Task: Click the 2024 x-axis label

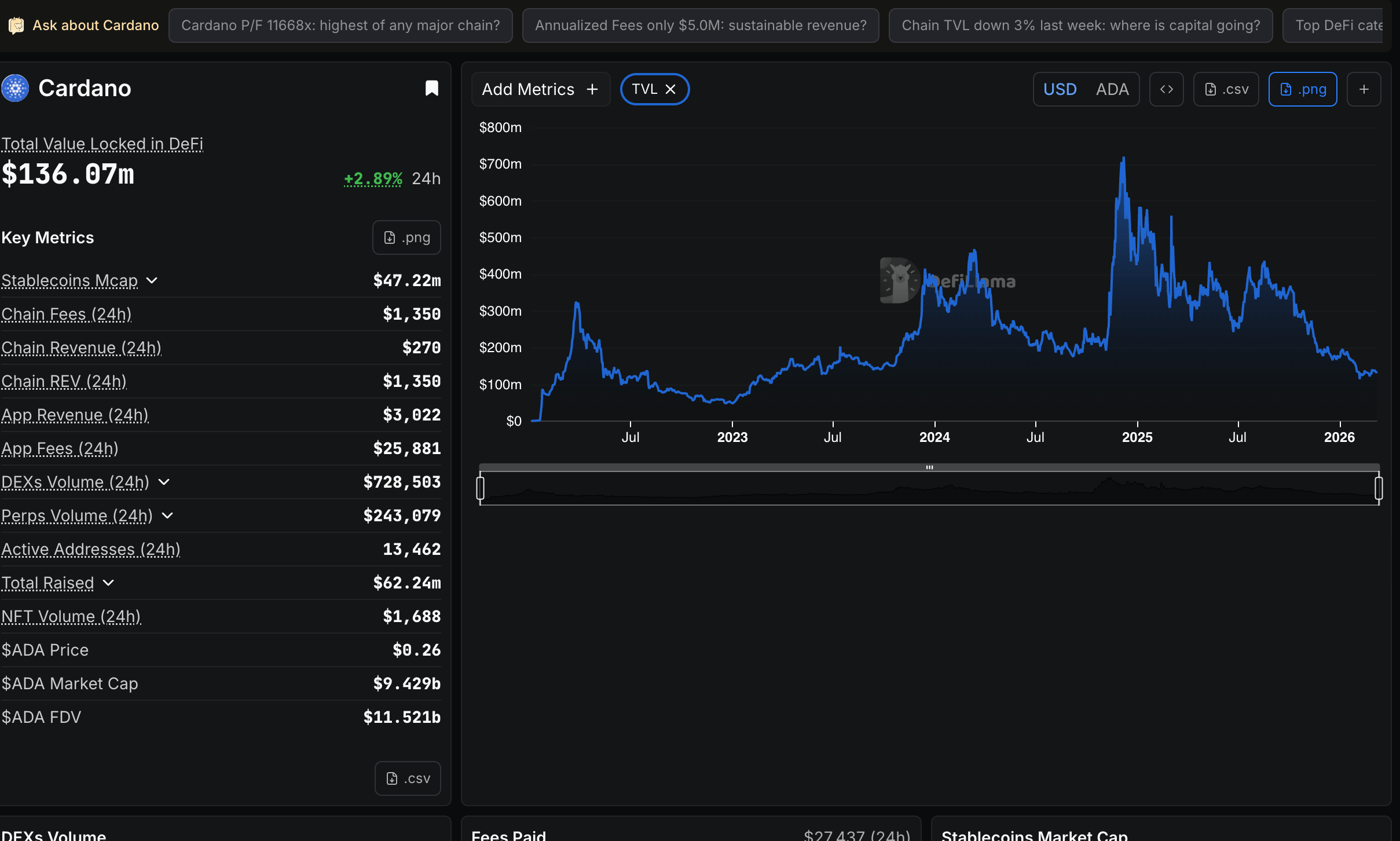Action: [934, 437]
